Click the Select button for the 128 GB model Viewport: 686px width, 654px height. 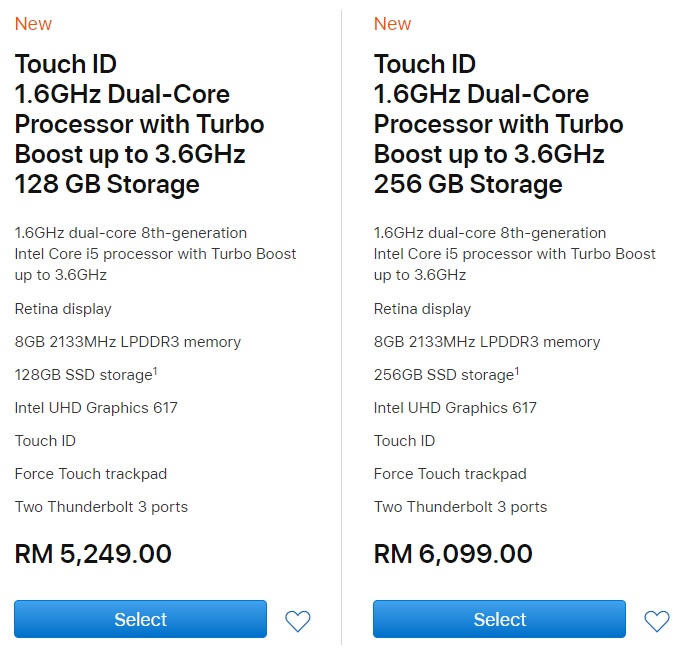click(140, 619)
